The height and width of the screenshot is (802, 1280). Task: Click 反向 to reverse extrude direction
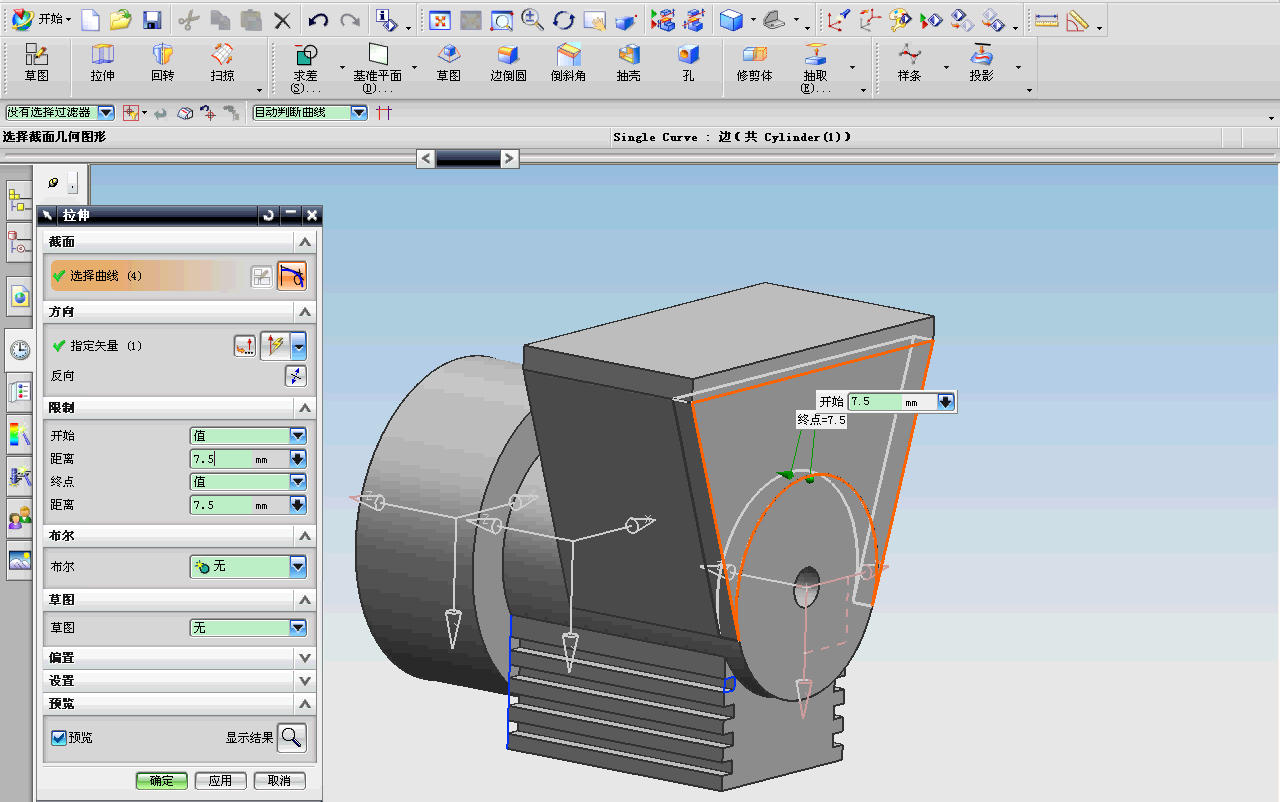[x=295, y=376]
